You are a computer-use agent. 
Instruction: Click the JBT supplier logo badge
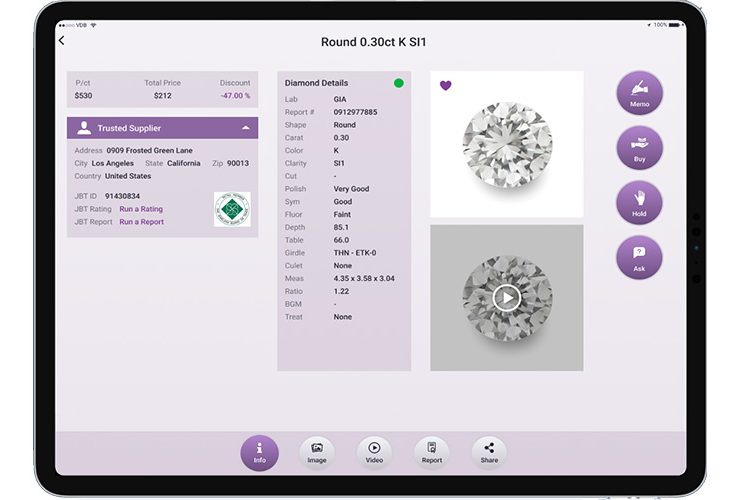(x=232, y=209)
